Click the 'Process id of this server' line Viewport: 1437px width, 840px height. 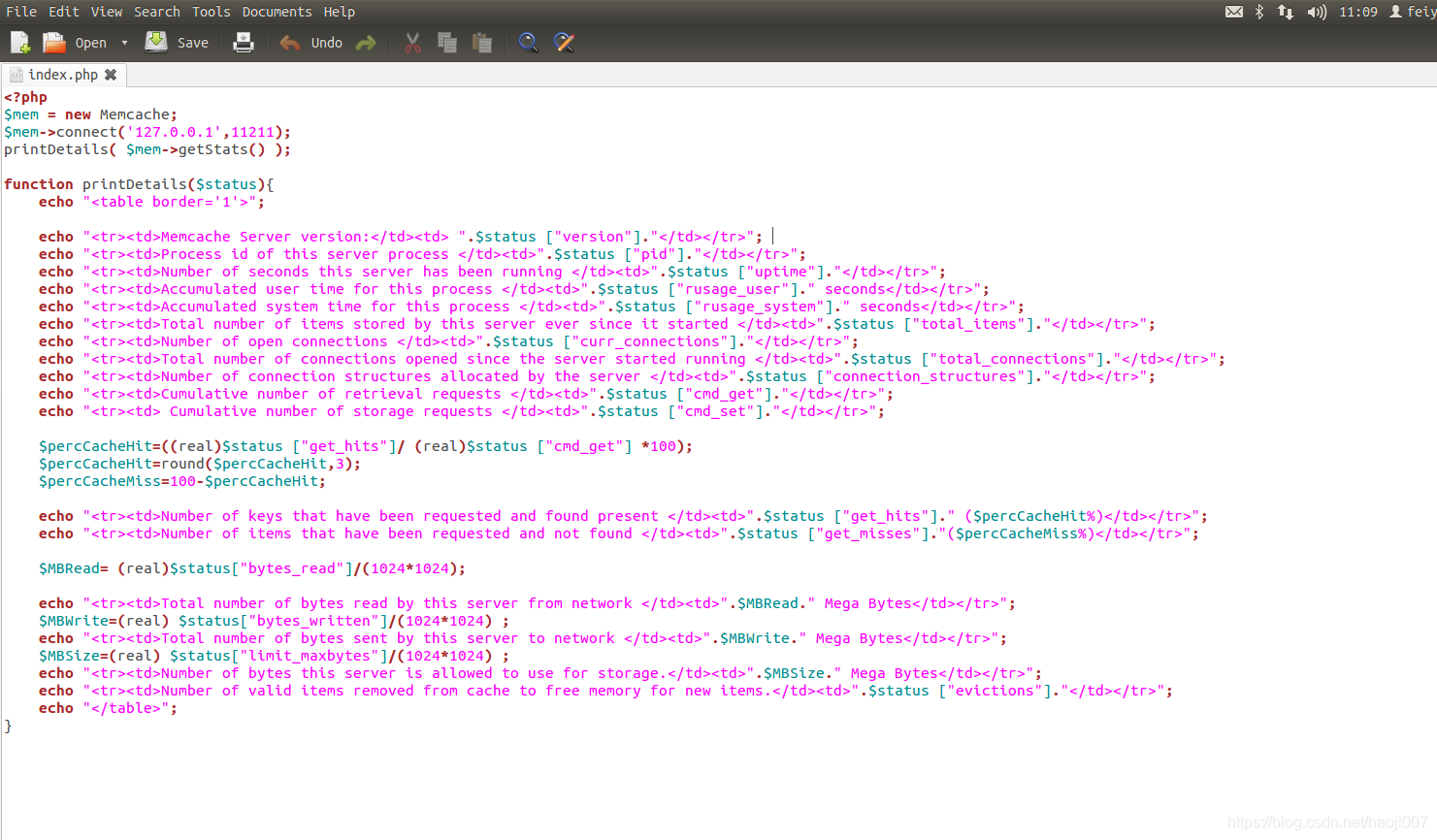coord(422,254)
